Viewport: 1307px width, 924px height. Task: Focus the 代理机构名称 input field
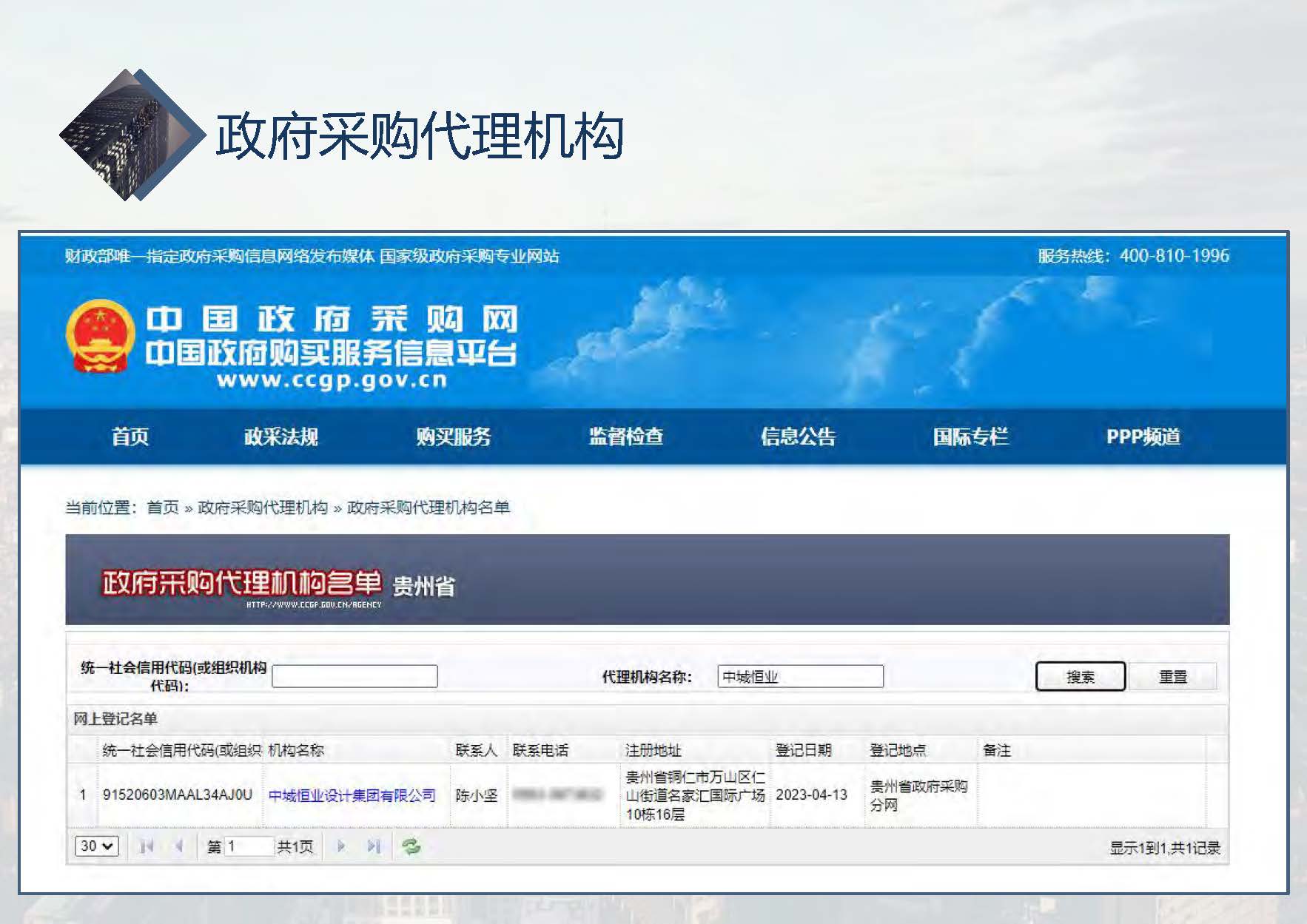pyautogui.click(x=800, y=676)
